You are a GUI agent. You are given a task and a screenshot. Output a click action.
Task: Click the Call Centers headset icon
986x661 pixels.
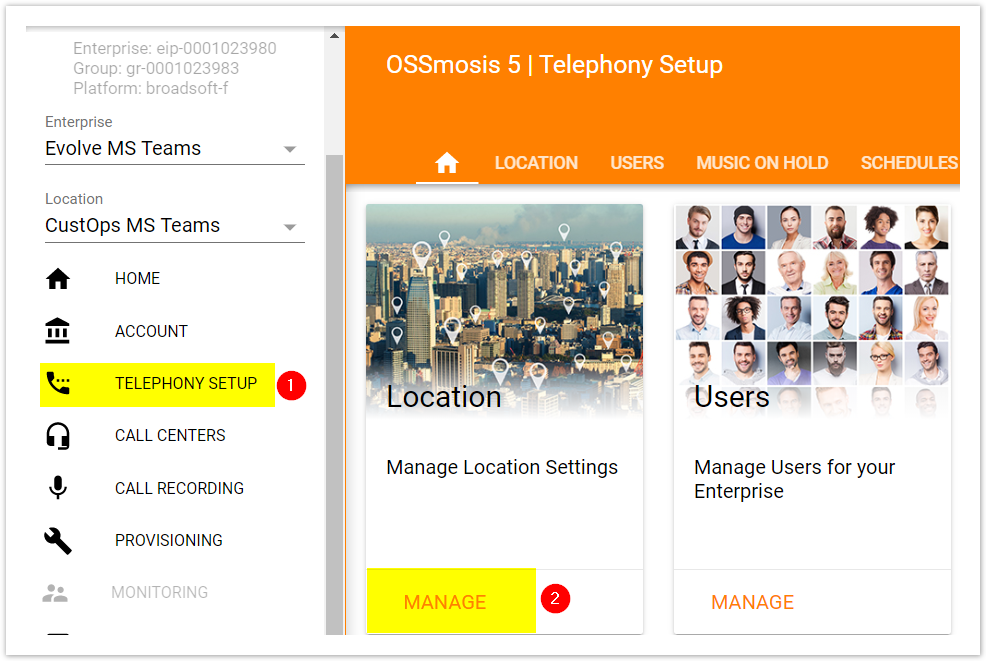pyautogui.click(x=58, y=436)
